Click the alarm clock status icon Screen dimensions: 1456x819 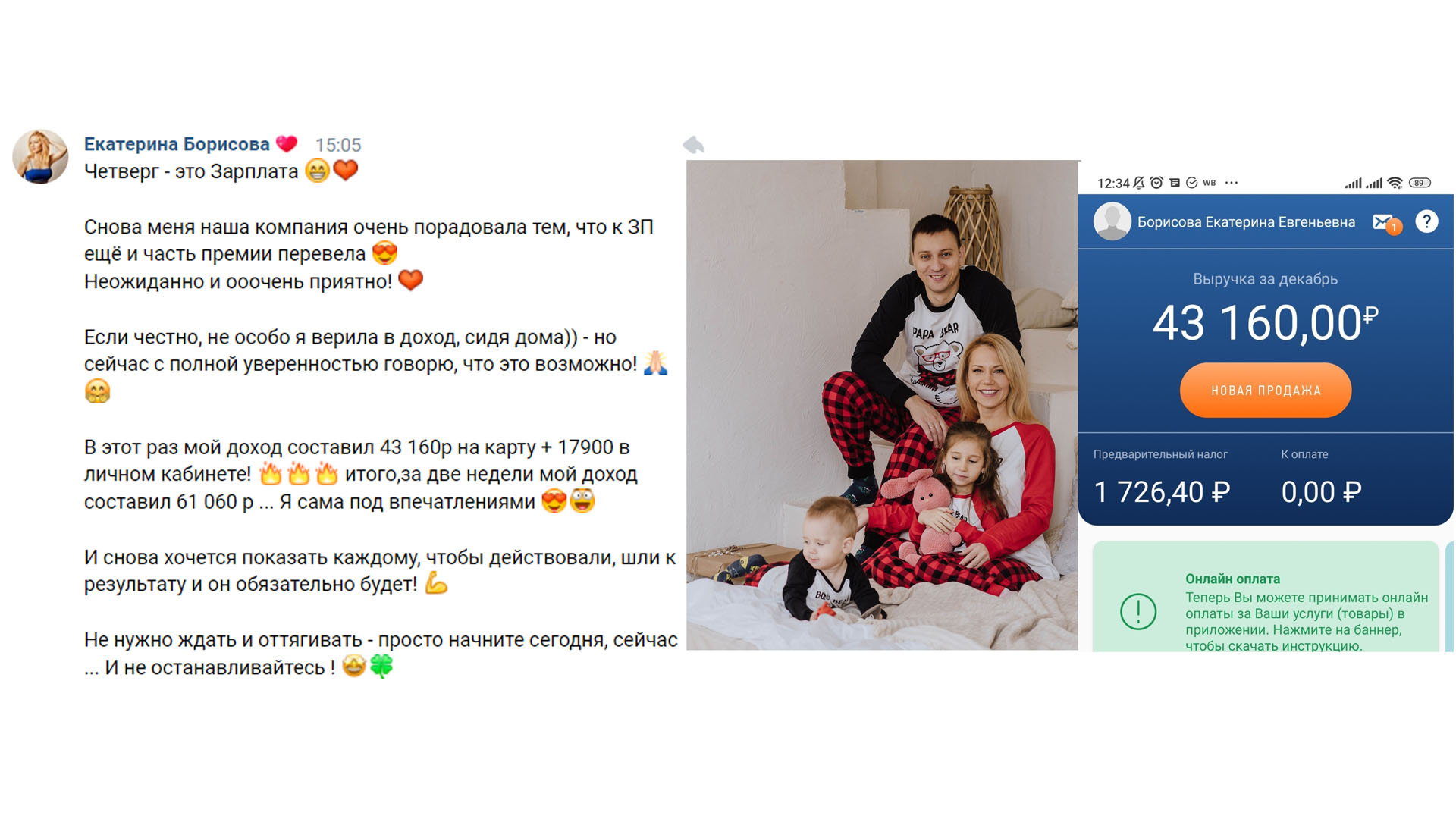pos(1156,183)
